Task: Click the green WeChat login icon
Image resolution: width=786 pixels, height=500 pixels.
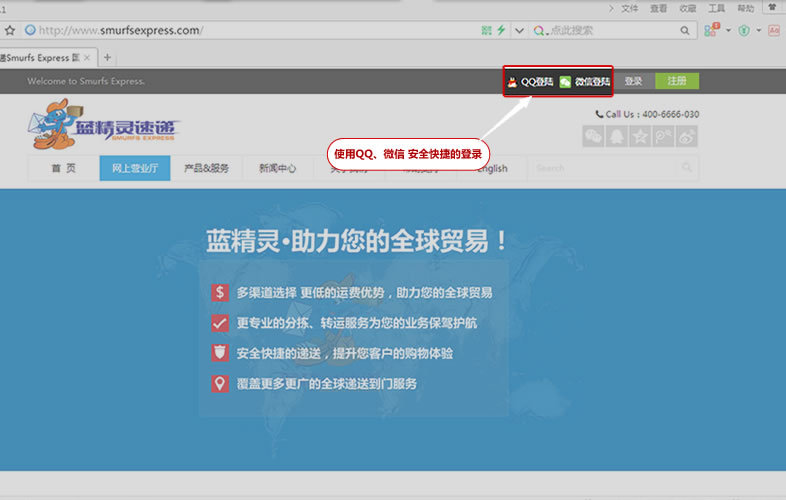Action: tap(565, 82)
